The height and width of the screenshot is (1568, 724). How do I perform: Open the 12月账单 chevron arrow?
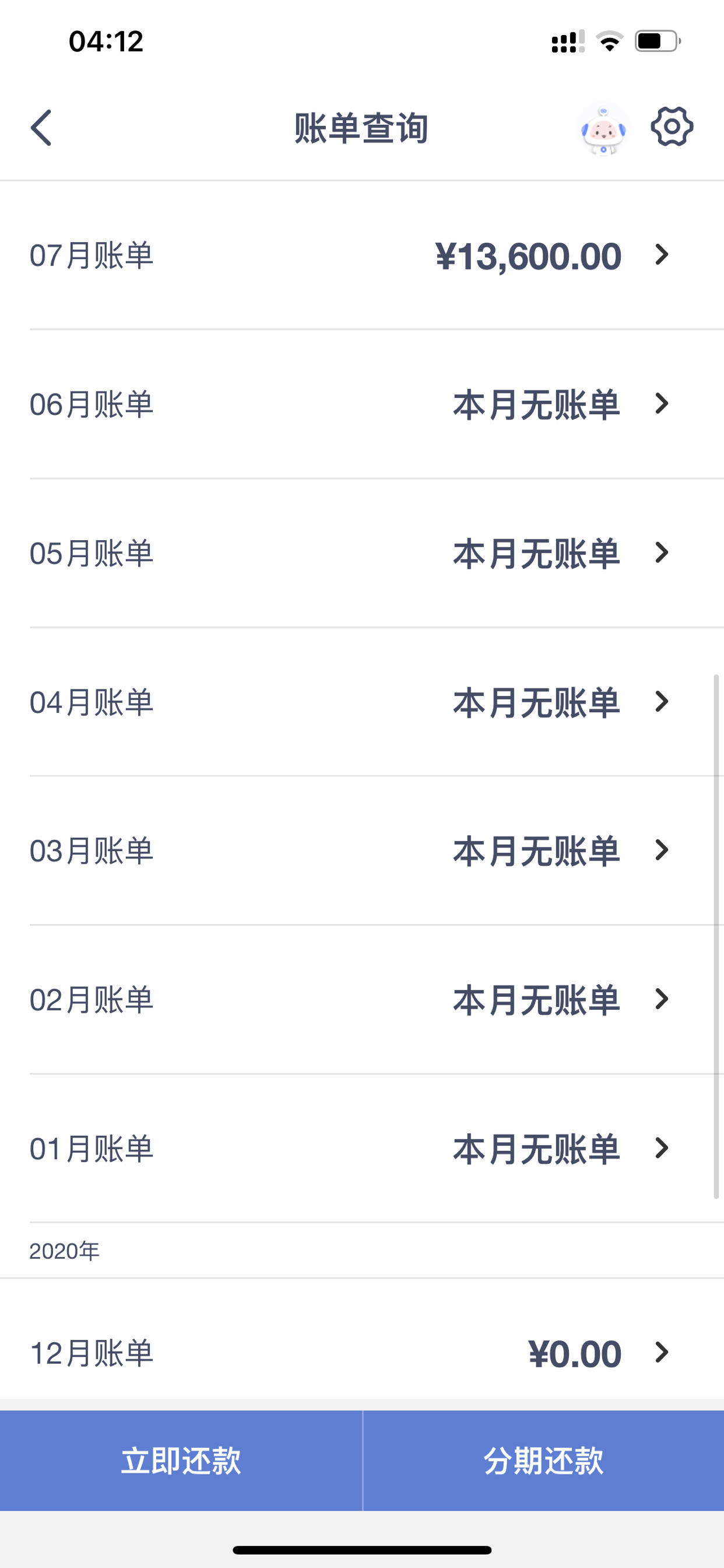click(662, 1353)
